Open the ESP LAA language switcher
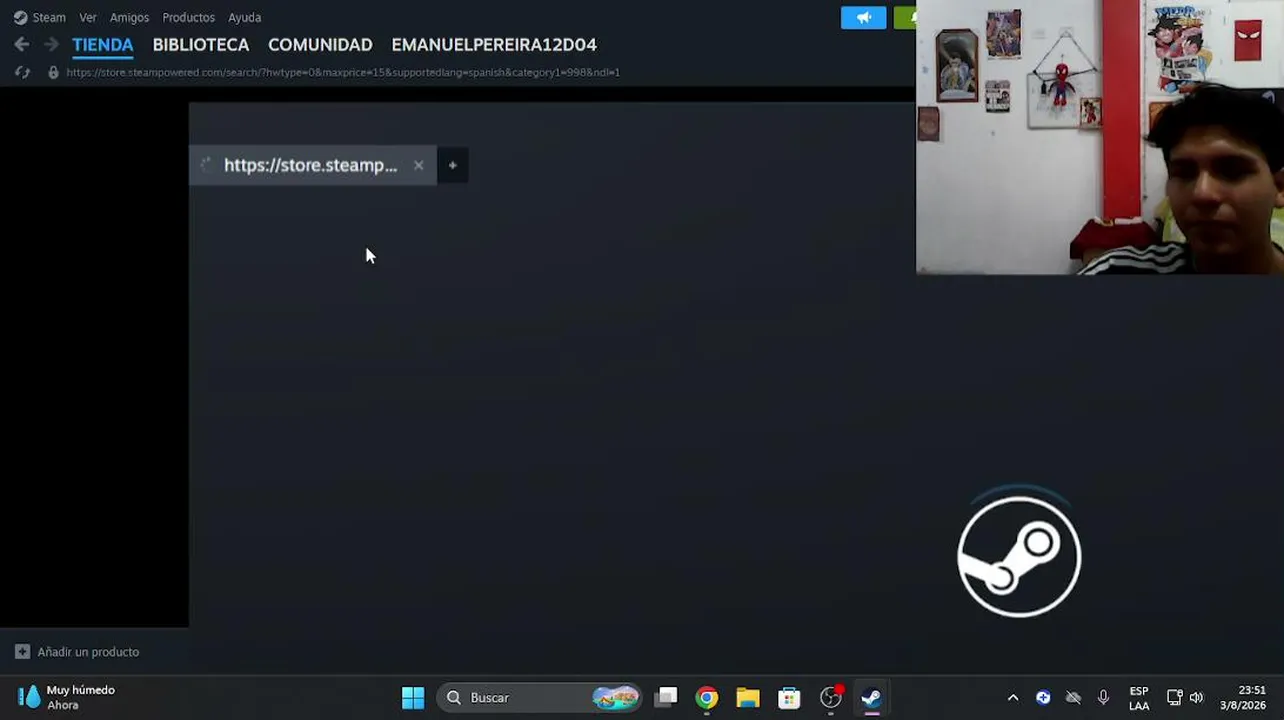1284x720 pixels. coord(1139,698)
